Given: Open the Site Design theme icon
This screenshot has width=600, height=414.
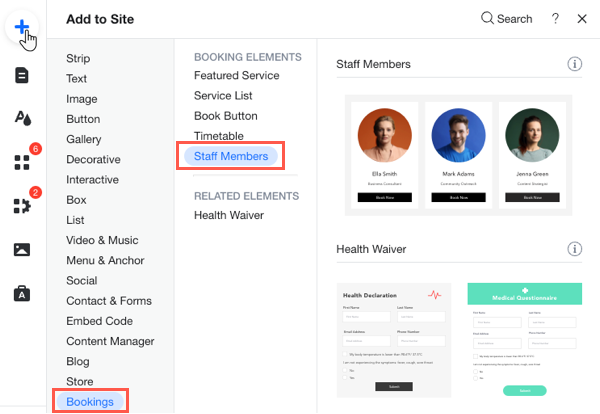Looking at the screenshot, I should tap(22, 119).
